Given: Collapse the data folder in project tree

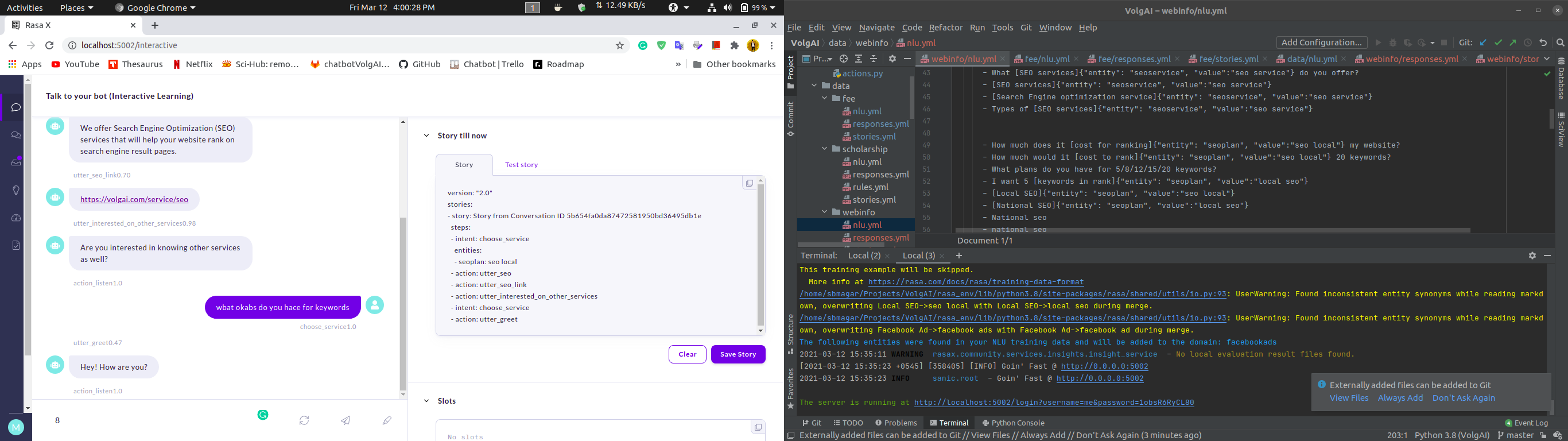Looking at the screenshot, I should click(814, 86).
